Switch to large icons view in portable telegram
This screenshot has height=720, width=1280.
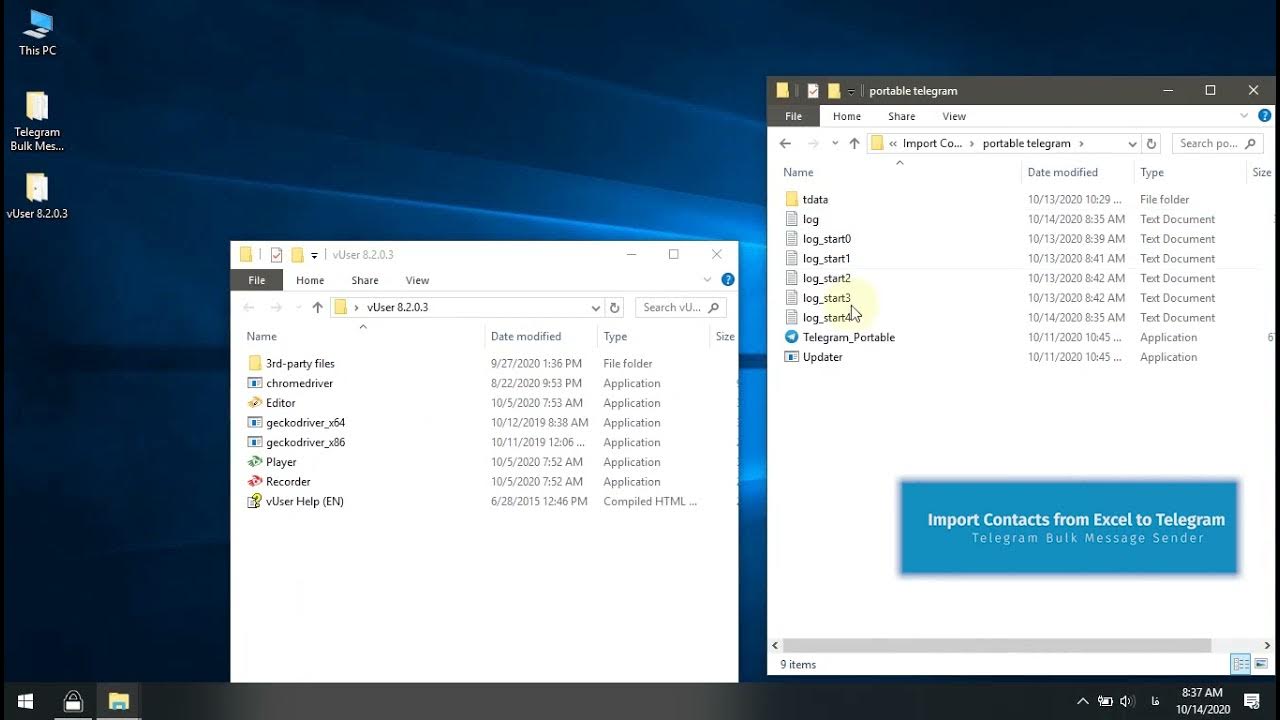point(1261,664)
